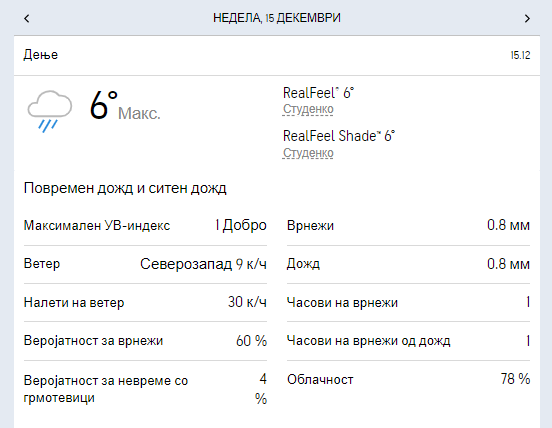The width and height of the screenshot is (552, 428).
Task: Click the Дење section header
Action: (x=40, y=55)
